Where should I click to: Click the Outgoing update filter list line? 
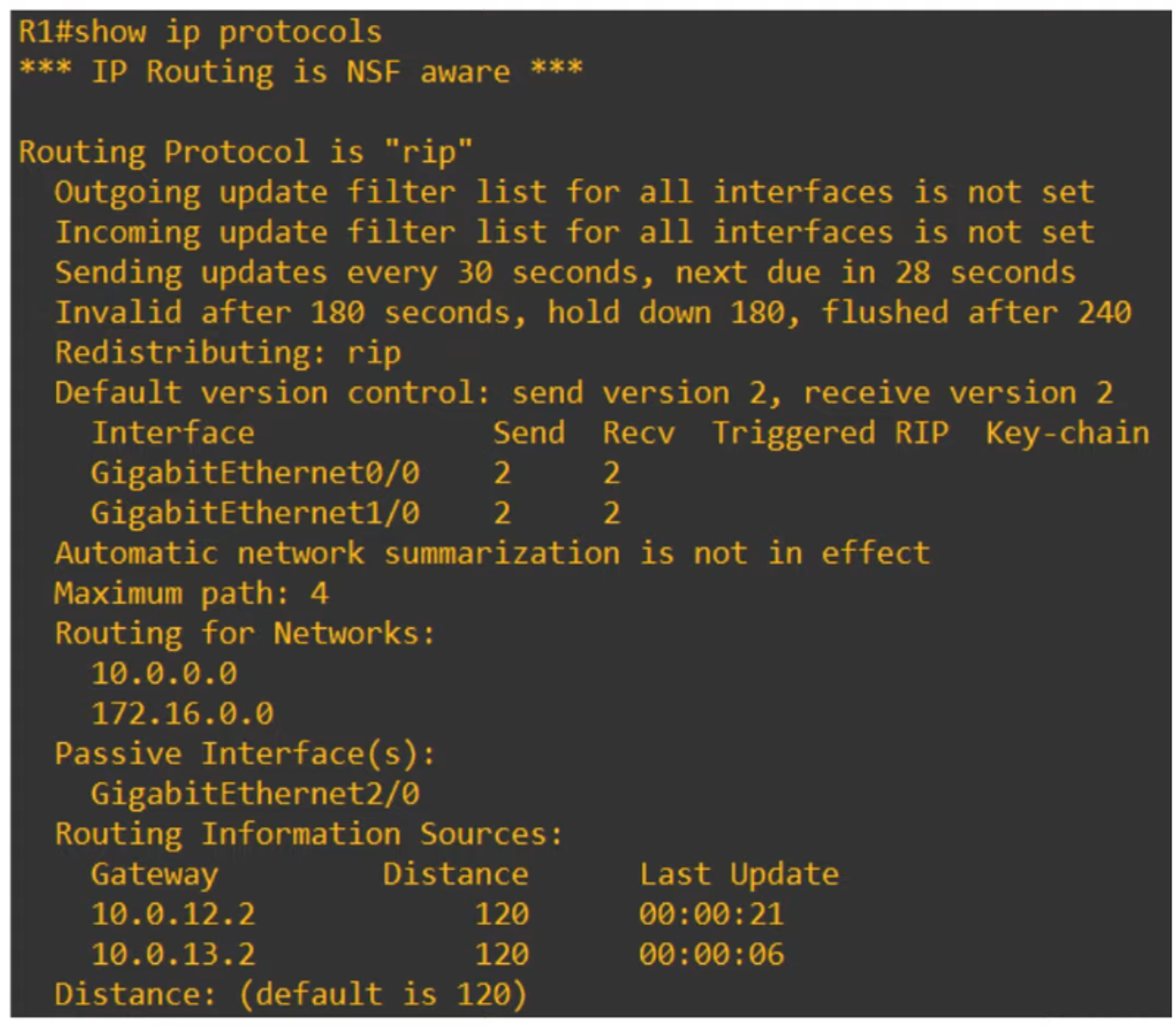tap(574, 193)
